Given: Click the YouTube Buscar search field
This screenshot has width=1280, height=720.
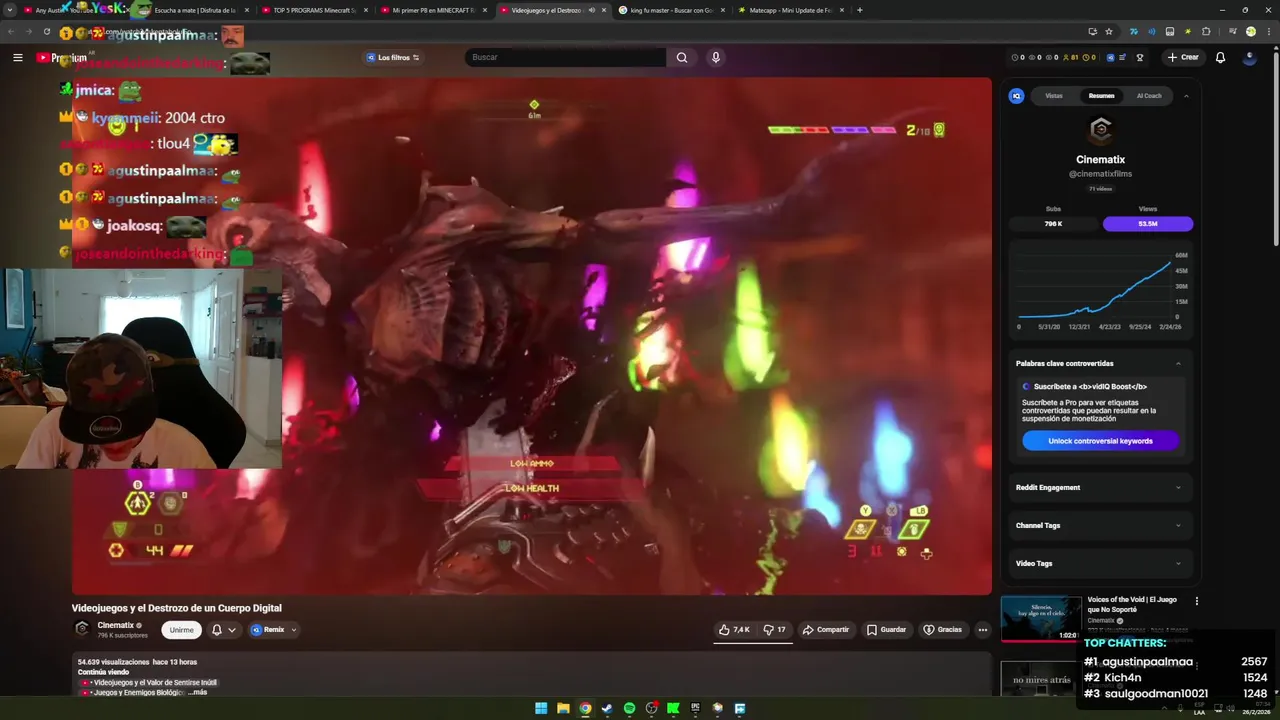Looking at the screenshot, I should [565, 57].
